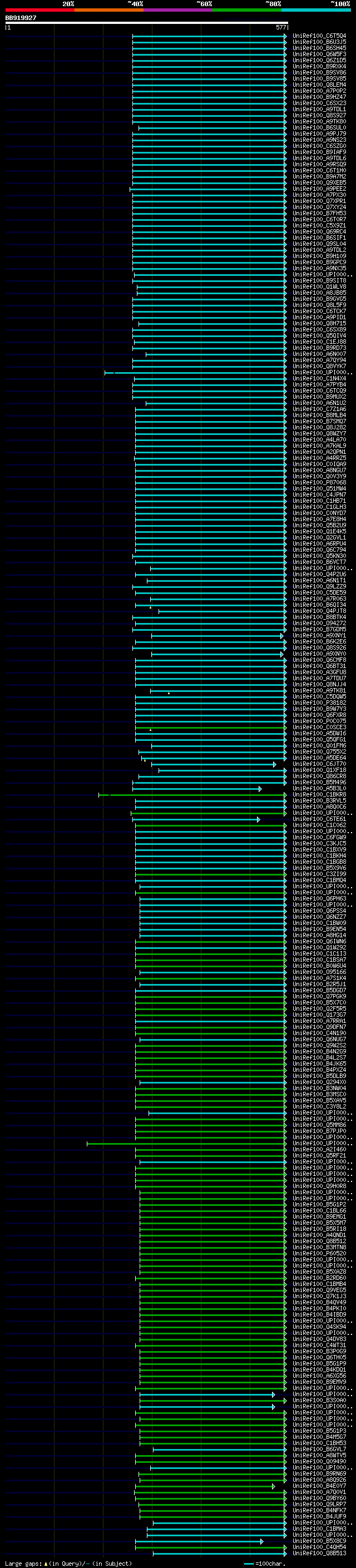Select hit label UniRef100_A5B3L0
356x1568 pixels.
point(319,788)
